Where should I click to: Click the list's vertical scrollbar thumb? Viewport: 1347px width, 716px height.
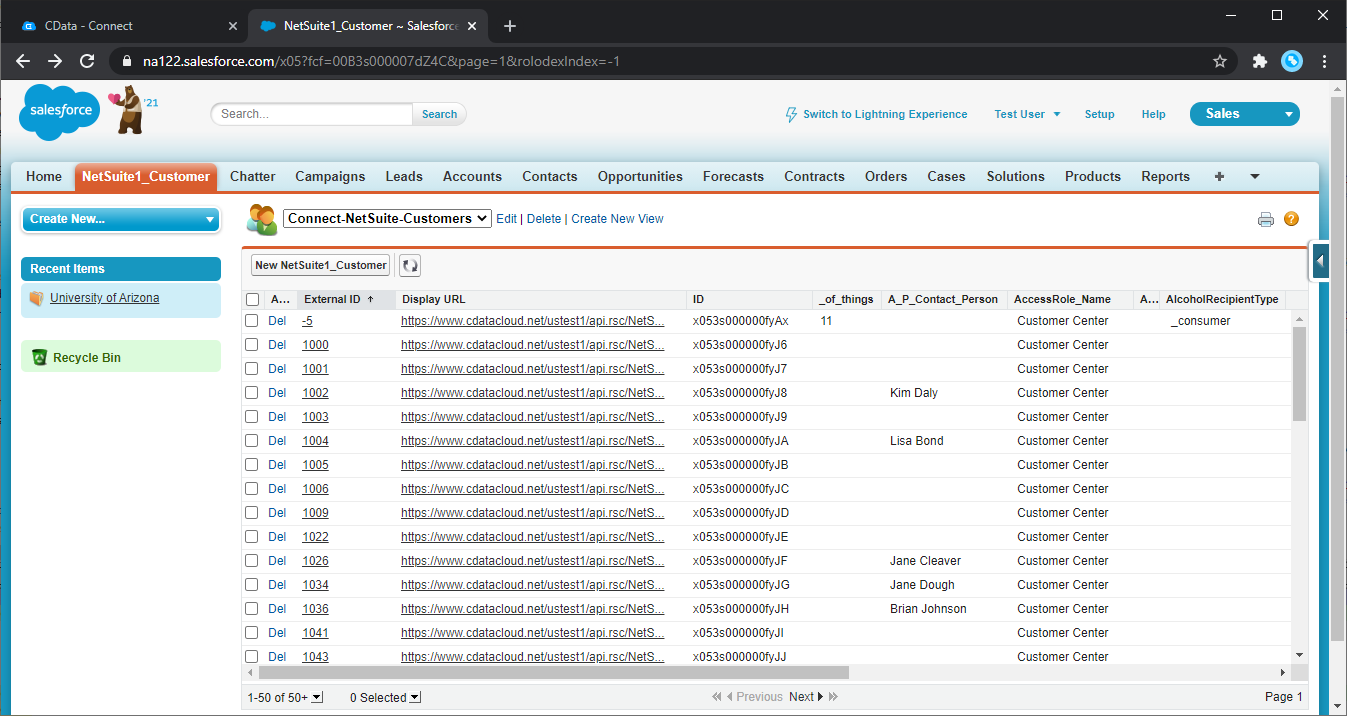pos(1299,373)
